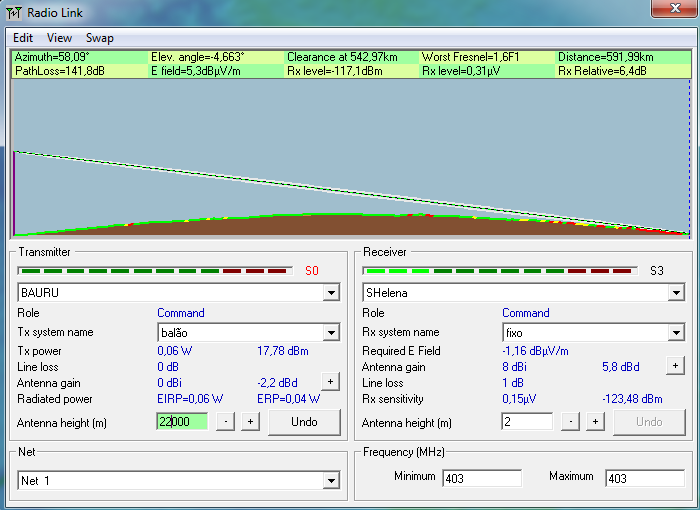This screenshot has height=510, width=700.
Task: Click the Minimum frequency input field
Action: click(x=481, y=478)
